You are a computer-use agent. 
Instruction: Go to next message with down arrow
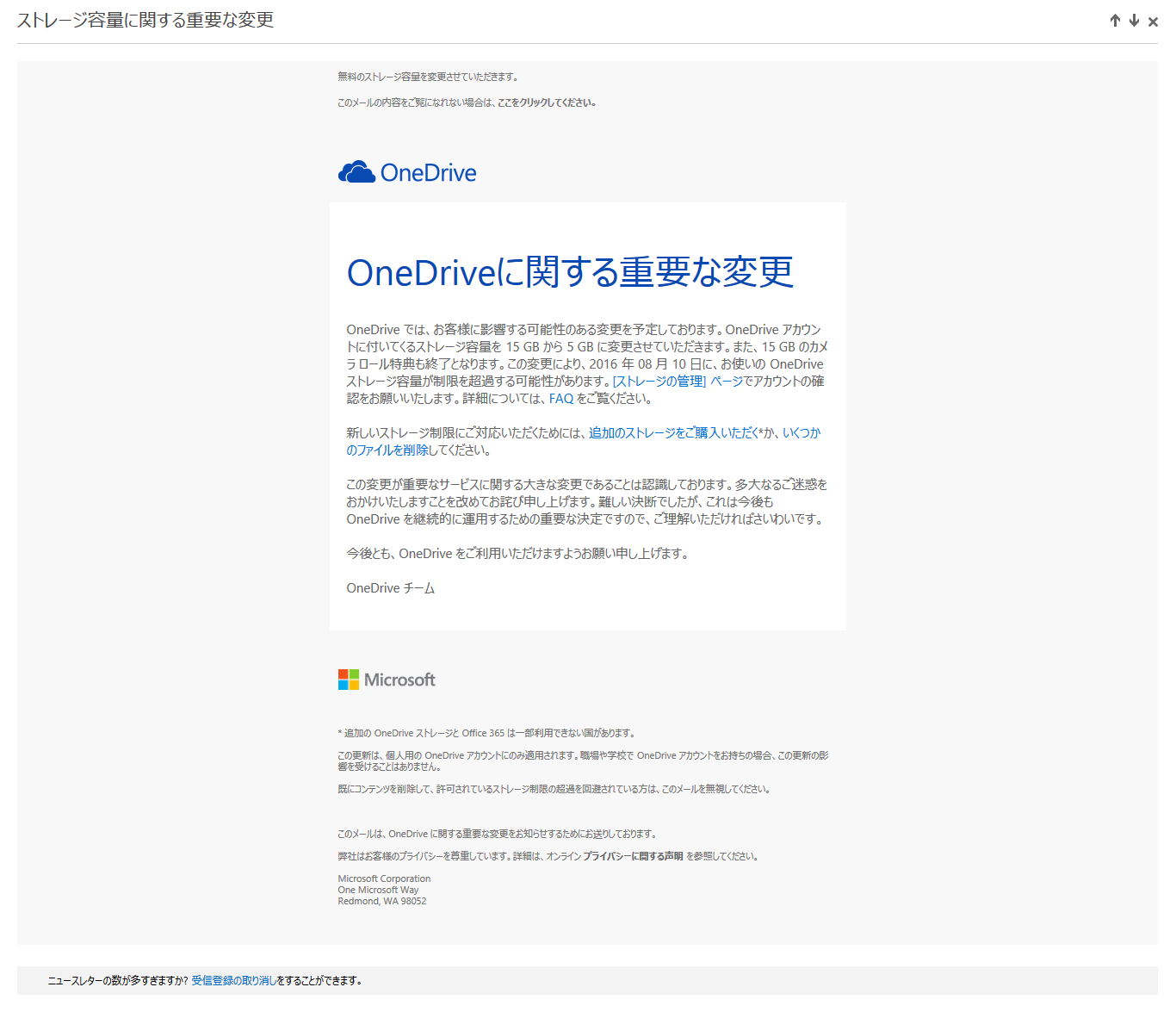pos(1134,21)
